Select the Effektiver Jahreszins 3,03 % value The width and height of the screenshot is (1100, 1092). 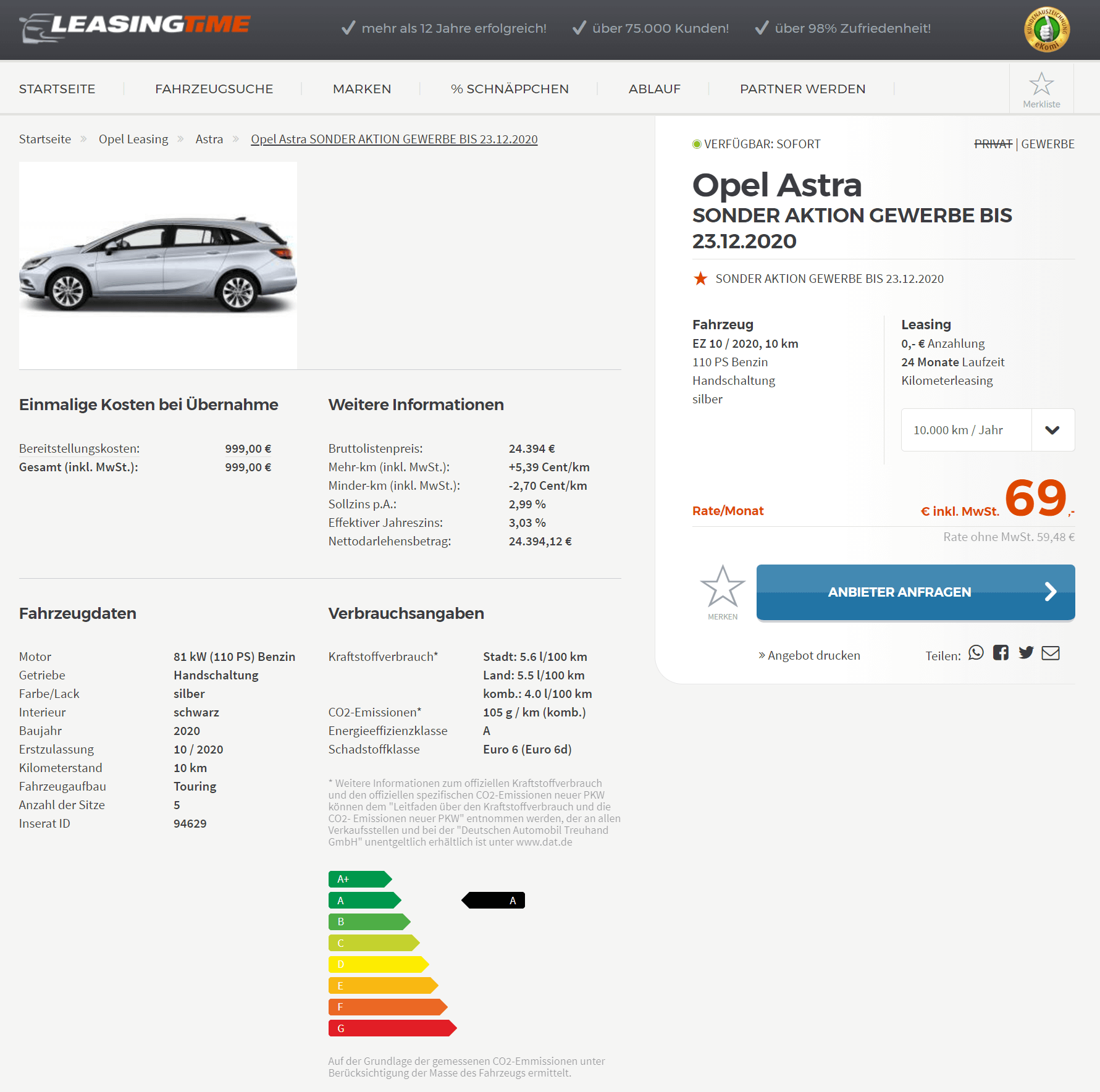[x=527, y=523]
